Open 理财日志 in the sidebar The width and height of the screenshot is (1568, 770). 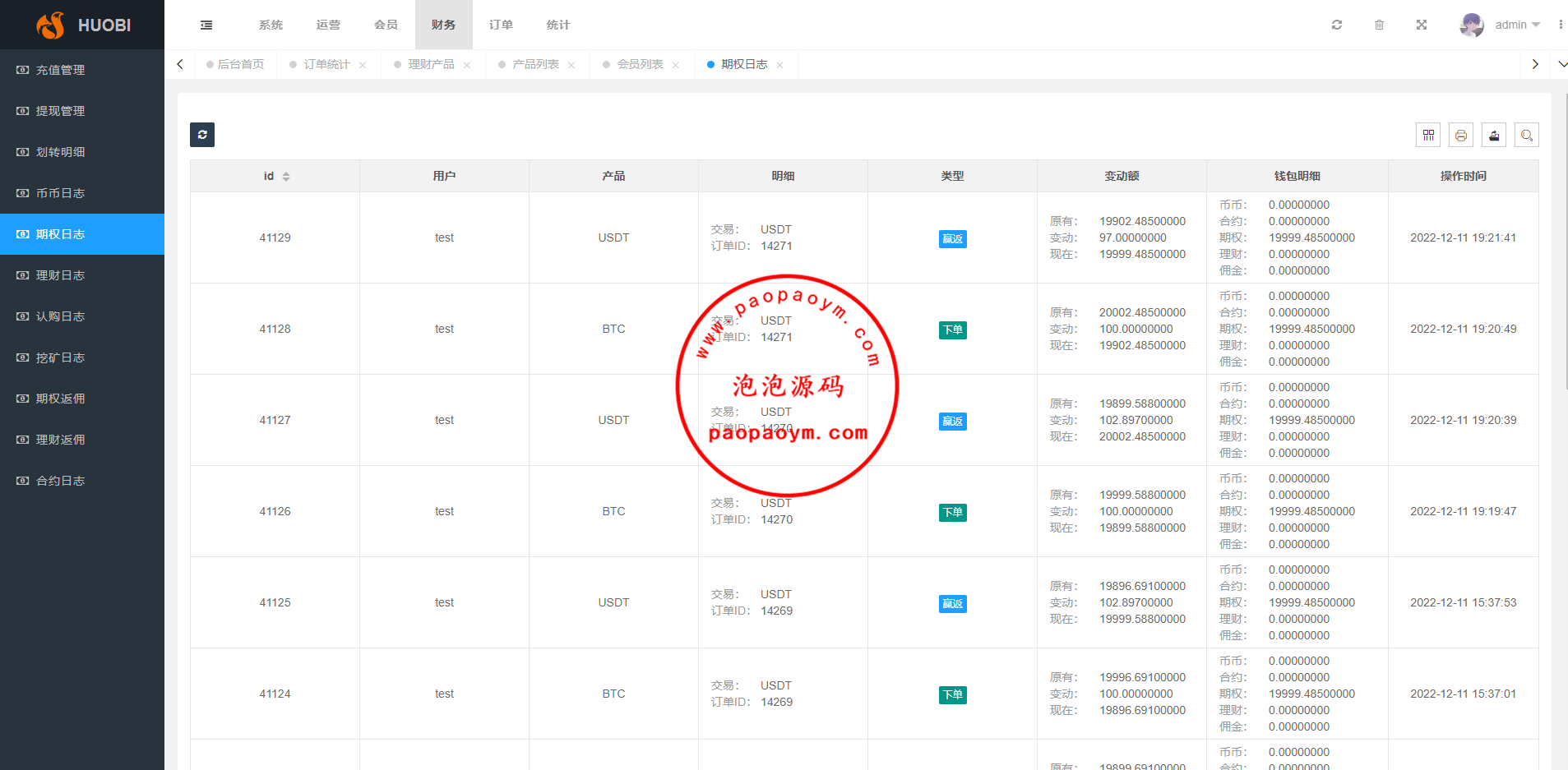coord(82,275)
